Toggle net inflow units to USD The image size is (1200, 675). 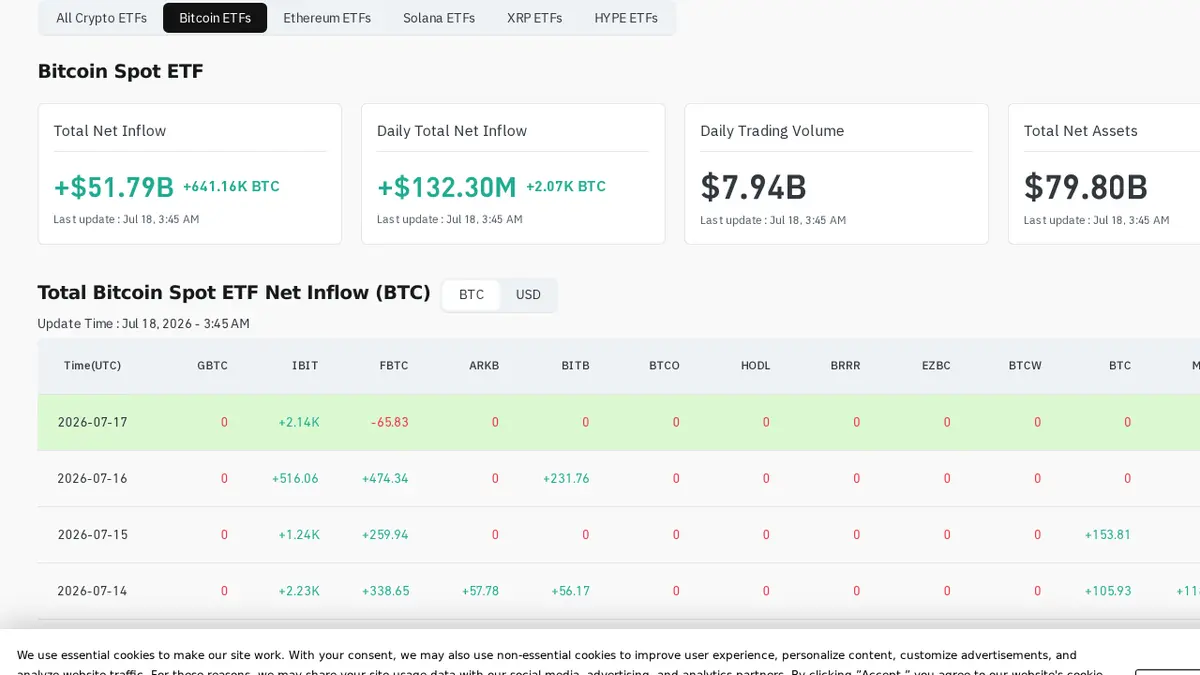tap(528, 295)
